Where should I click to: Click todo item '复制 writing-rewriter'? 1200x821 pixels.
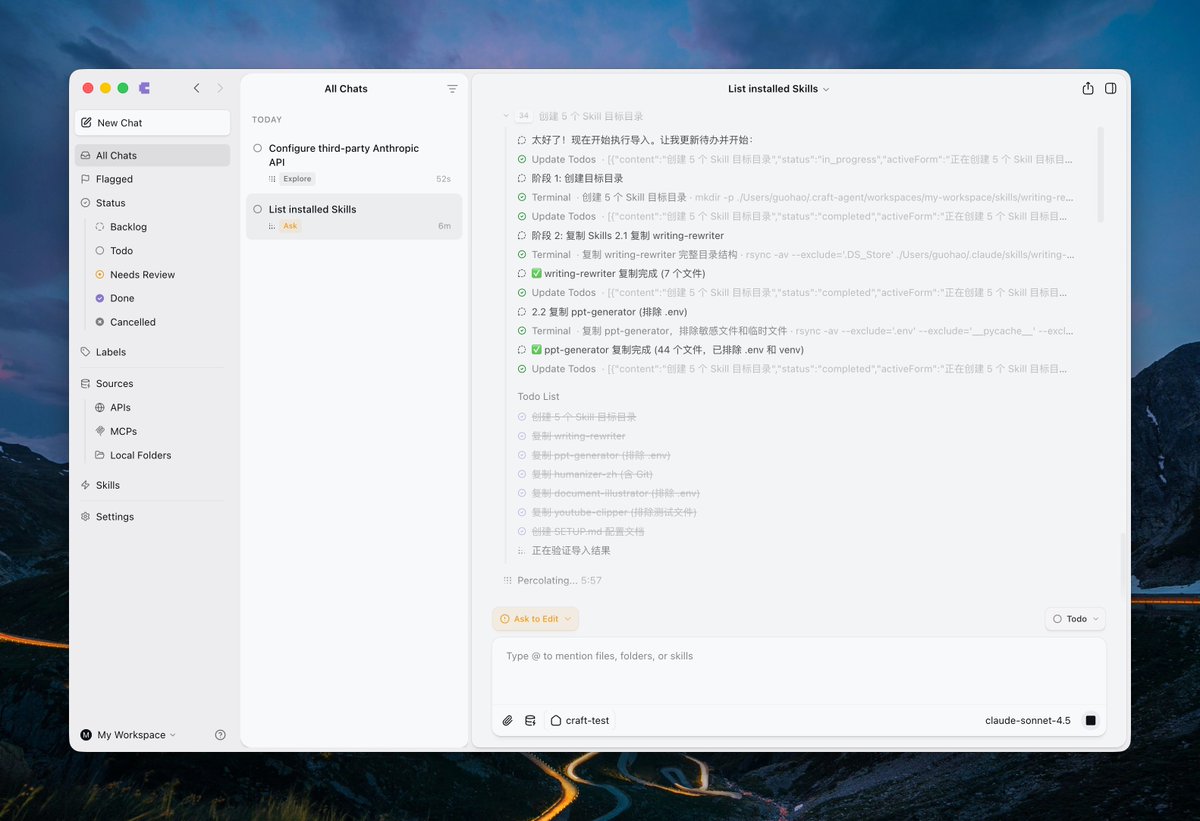point(578,436)
